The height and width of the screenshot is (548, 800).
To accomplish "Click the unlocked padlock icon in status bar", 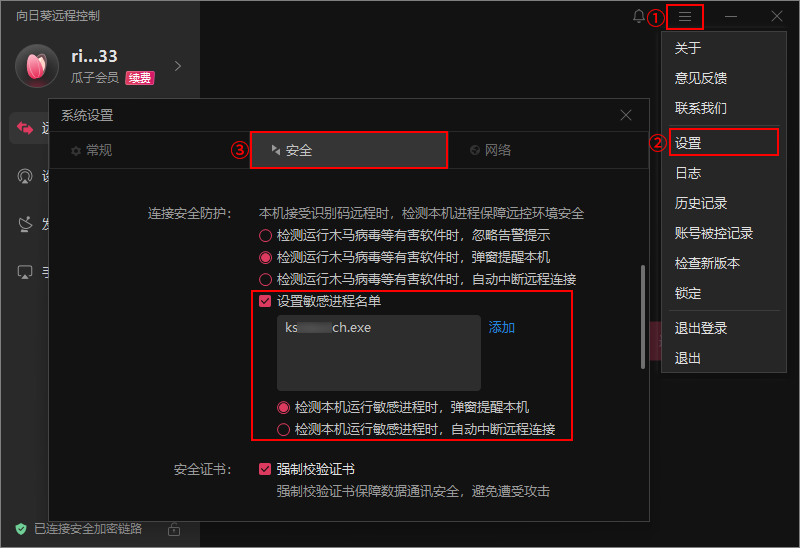I will [173, 528].
